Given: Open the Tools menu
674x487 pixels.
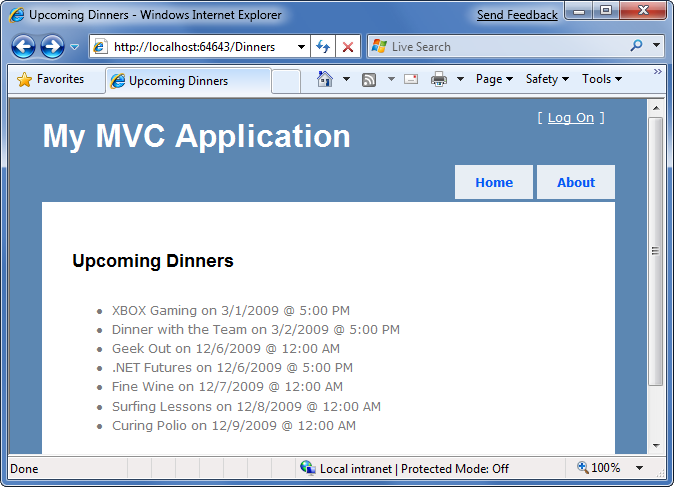Looking at the screenshot, I should click(x=601, y=80).
